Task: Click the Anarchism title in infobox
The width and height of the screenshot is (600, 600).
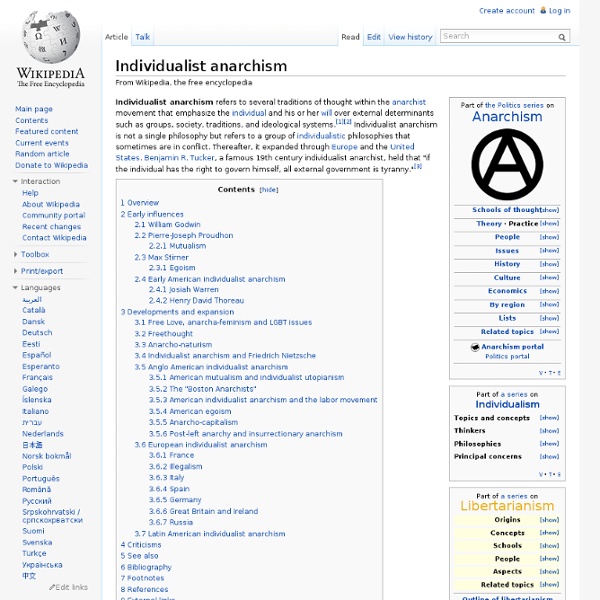Action: [507, 117]
